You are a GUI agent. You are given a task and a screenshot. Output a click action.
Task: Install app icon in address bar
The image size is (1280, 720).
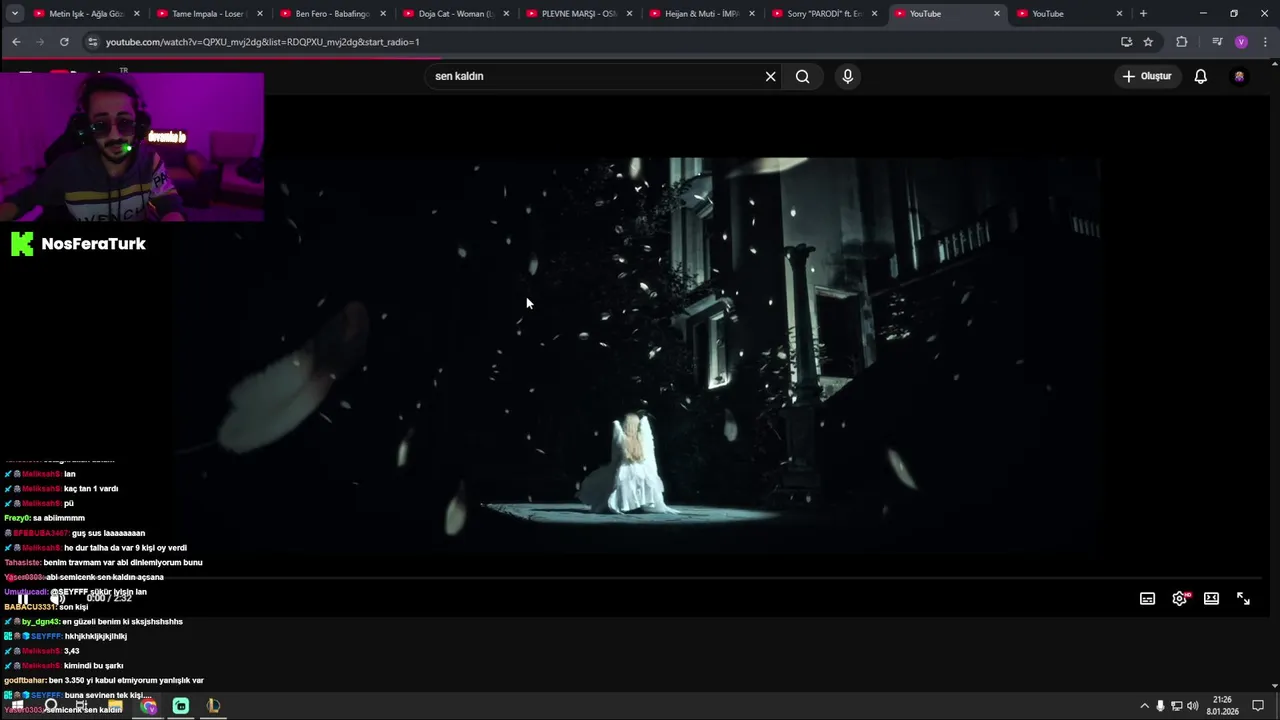[1126, 42]
